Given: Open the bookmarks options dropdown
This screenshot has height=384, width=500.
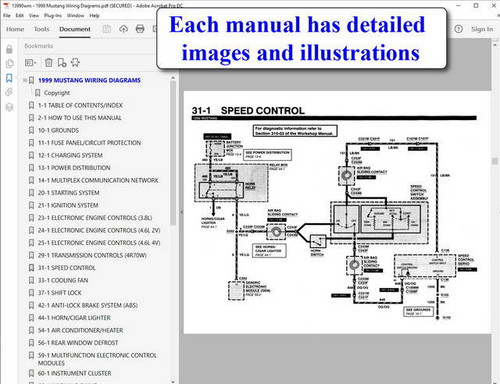Looking at the screenshot, I should [31, 62].
